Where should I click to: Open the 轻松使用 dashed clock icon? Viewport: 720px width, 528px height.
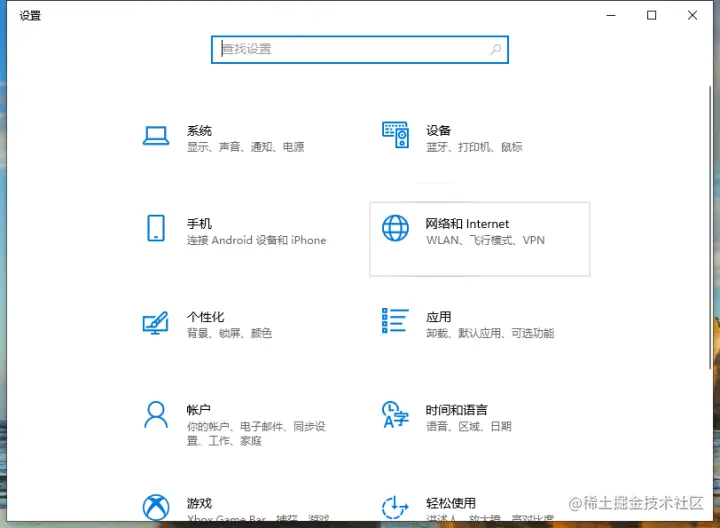395,507
